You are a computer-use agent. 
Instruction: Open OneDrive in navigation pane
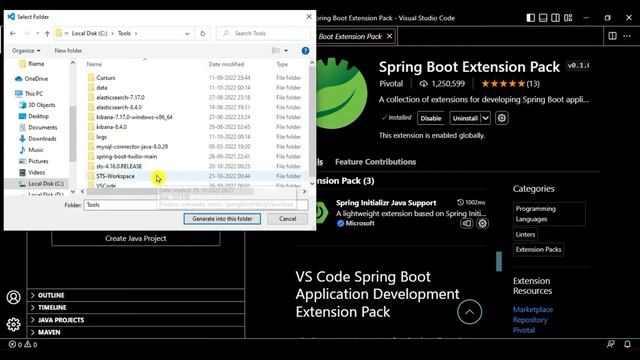36,79
